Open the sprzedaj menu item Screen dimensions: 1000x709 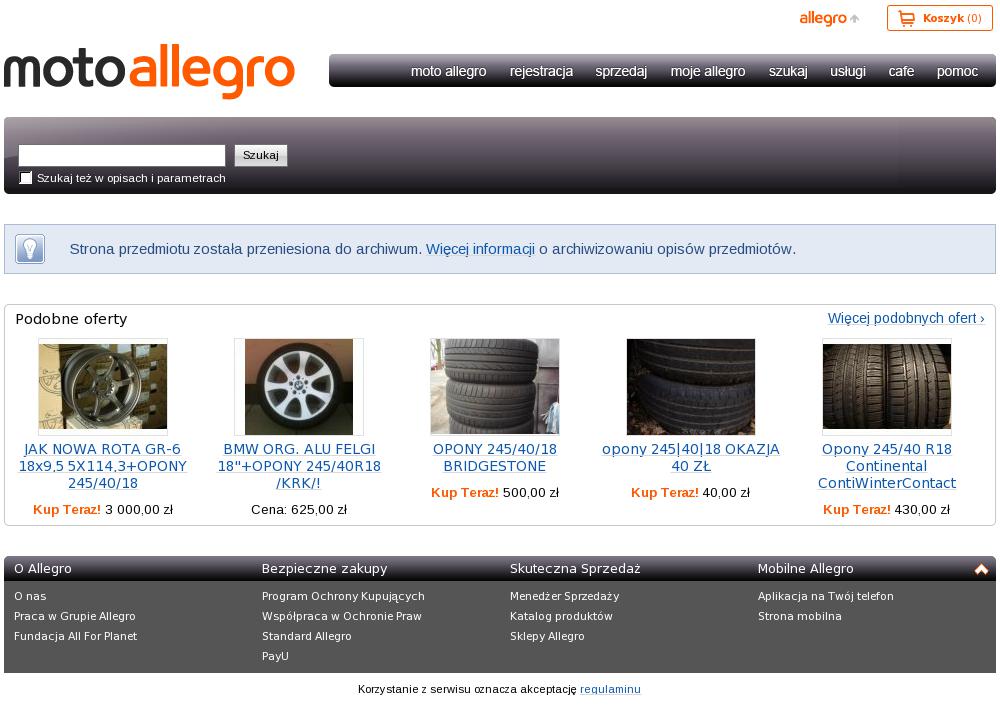coord(621,71)
